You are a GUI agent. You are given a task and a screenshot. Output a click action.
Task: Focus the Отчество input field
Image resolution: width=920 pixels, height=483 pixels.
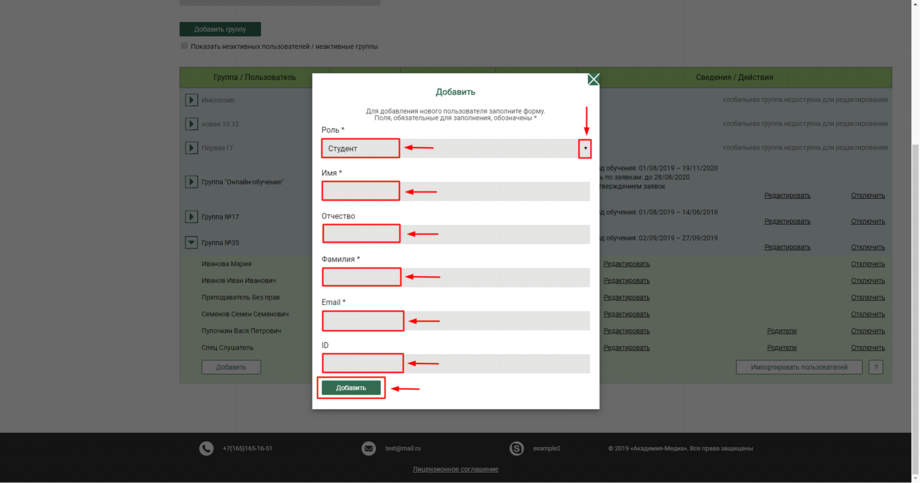point(455,234)
